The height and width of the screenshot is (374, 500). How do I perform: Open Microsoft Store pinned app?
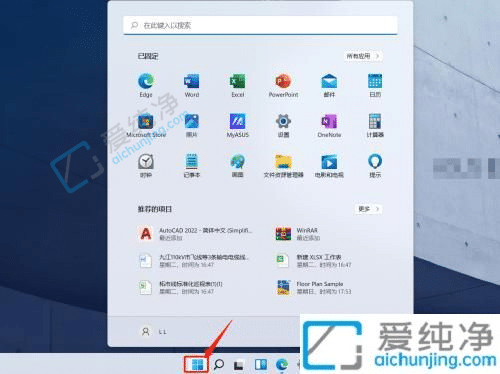click(x=146, y=126)
